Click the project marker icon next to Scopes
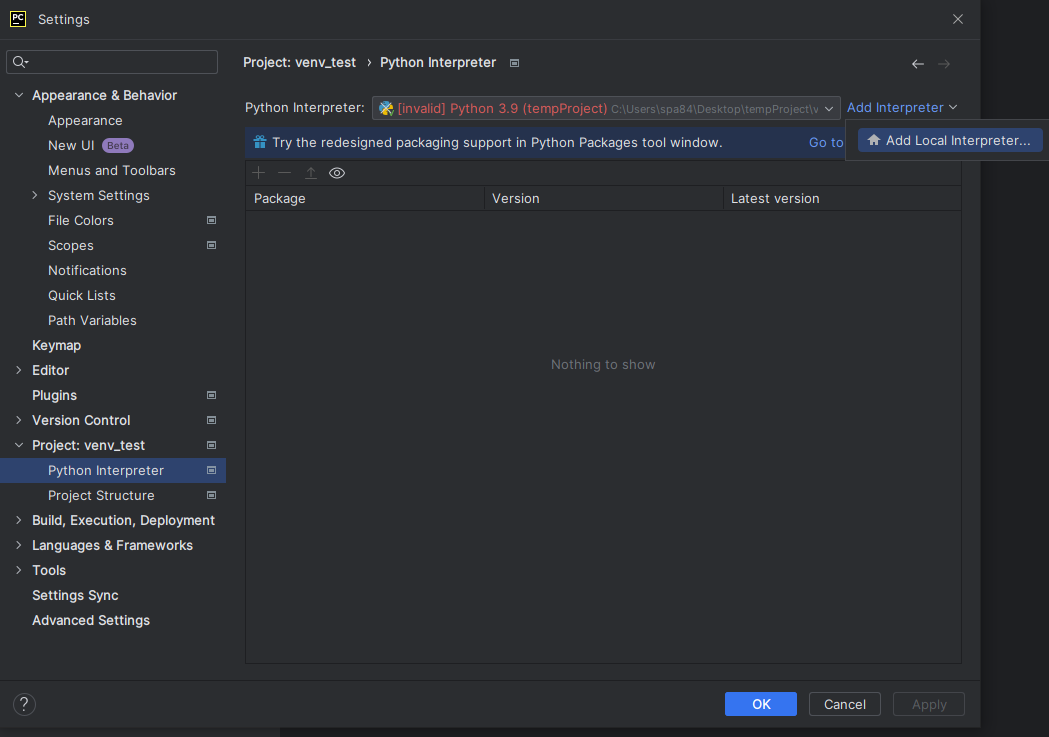 (x=211, y=245)
